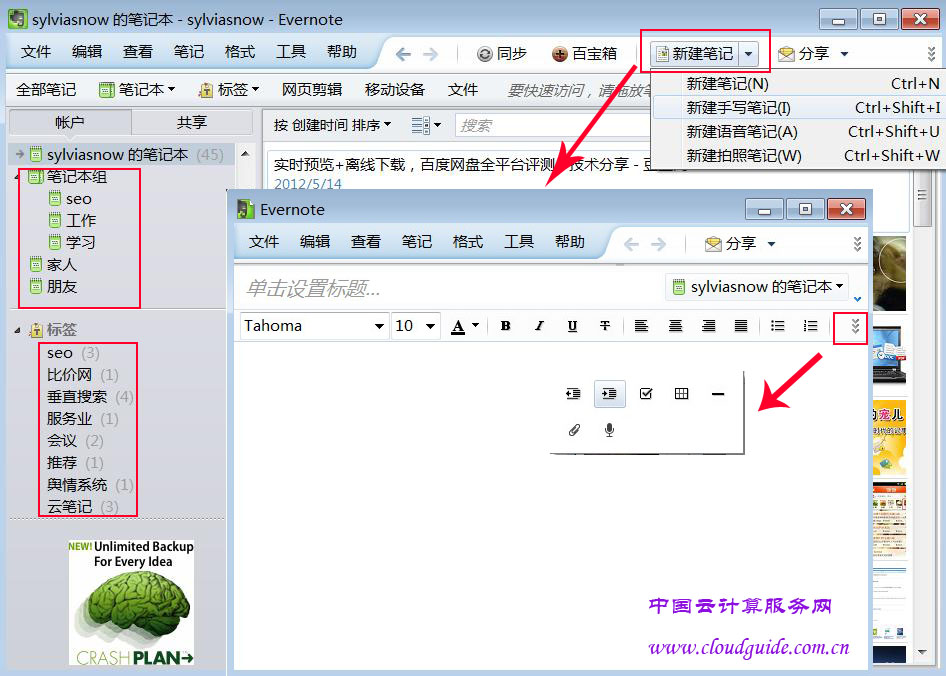Switch to the 共享 tab
The width and height of the screenshot is (946, 676).
[192, 123]
